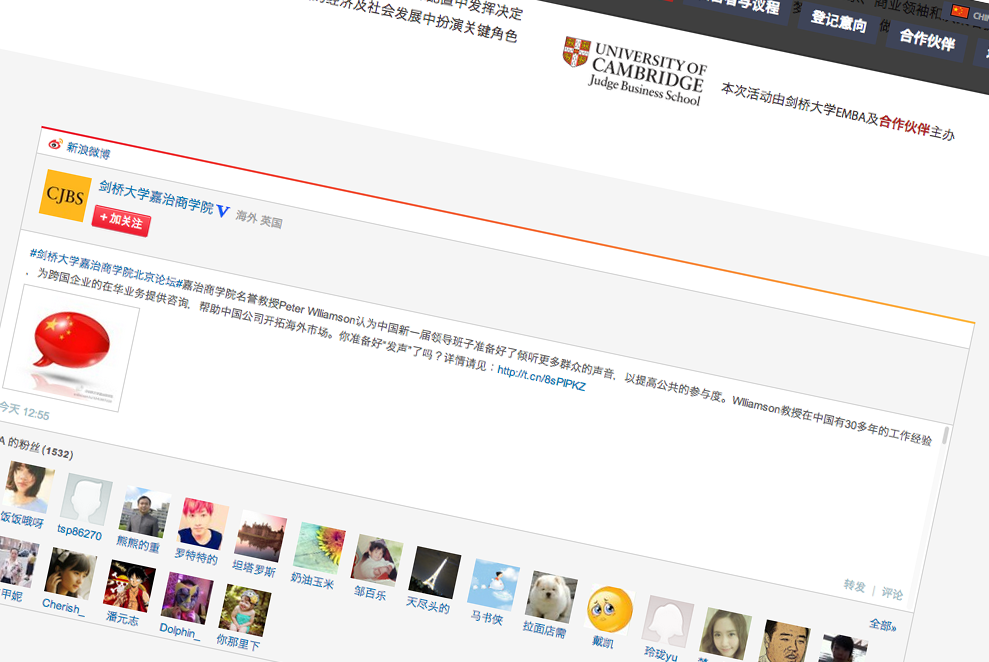The image size is (989, 662).
Task: Open the #剑桥大学嘉治商学院北京论坛# hashtag link
Action: point(106,268)
